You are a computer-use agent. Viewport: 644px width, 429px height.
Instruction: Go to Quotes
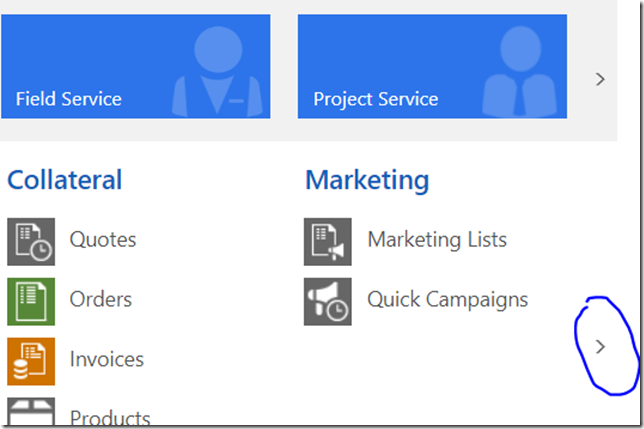(103, 240)
